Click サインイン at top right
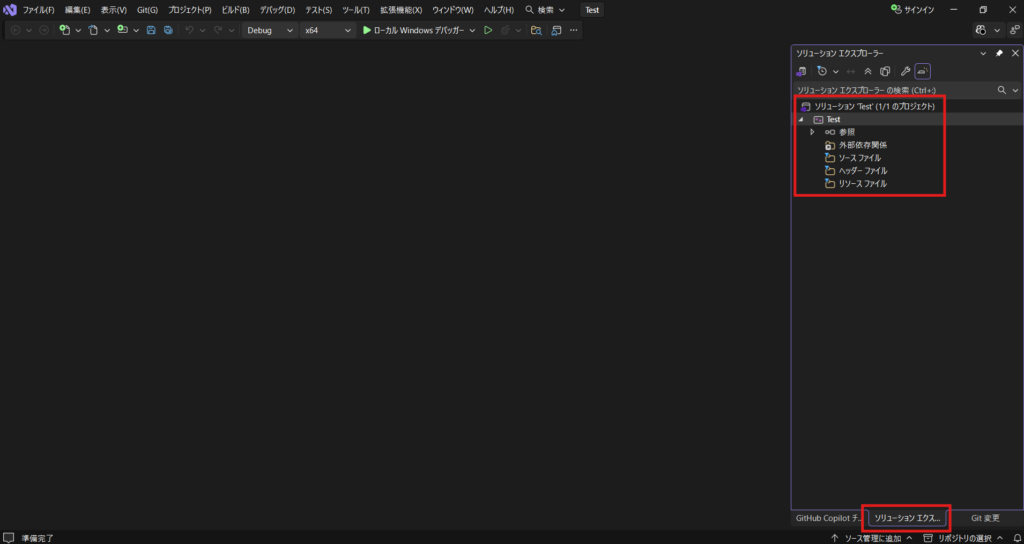This screenshot has width=1024, height=544. [912, 9]
